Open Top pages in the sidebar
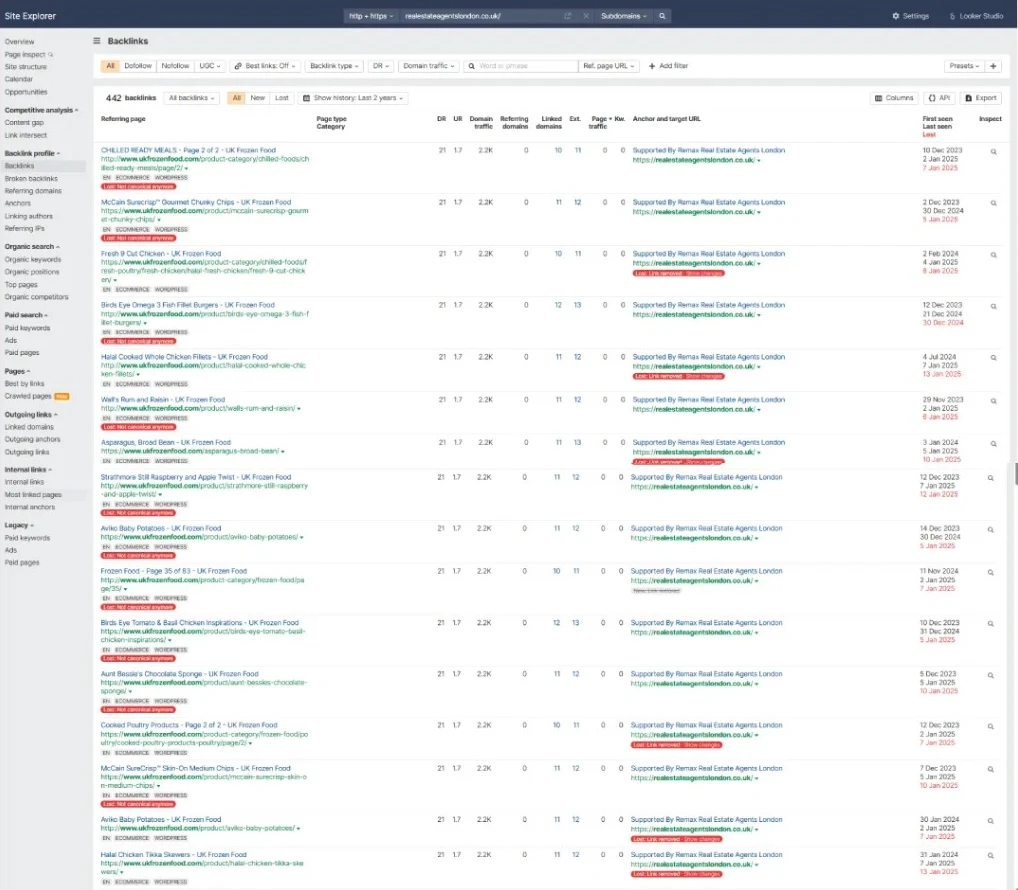The width and height of the screenshot is (1018, 890). point(21,284)
